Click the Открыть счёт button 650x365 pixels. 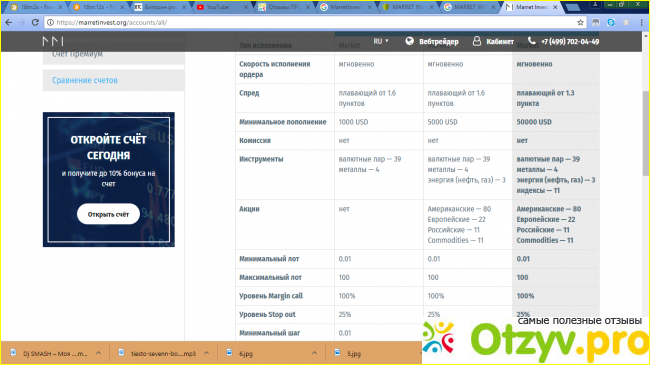tap(108, 214)
